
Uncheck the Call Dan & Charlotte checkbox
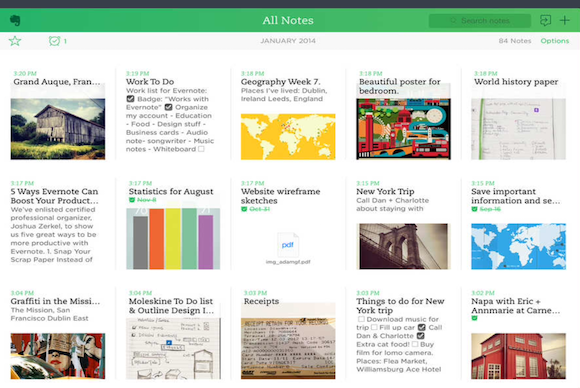tap(421, 327)
